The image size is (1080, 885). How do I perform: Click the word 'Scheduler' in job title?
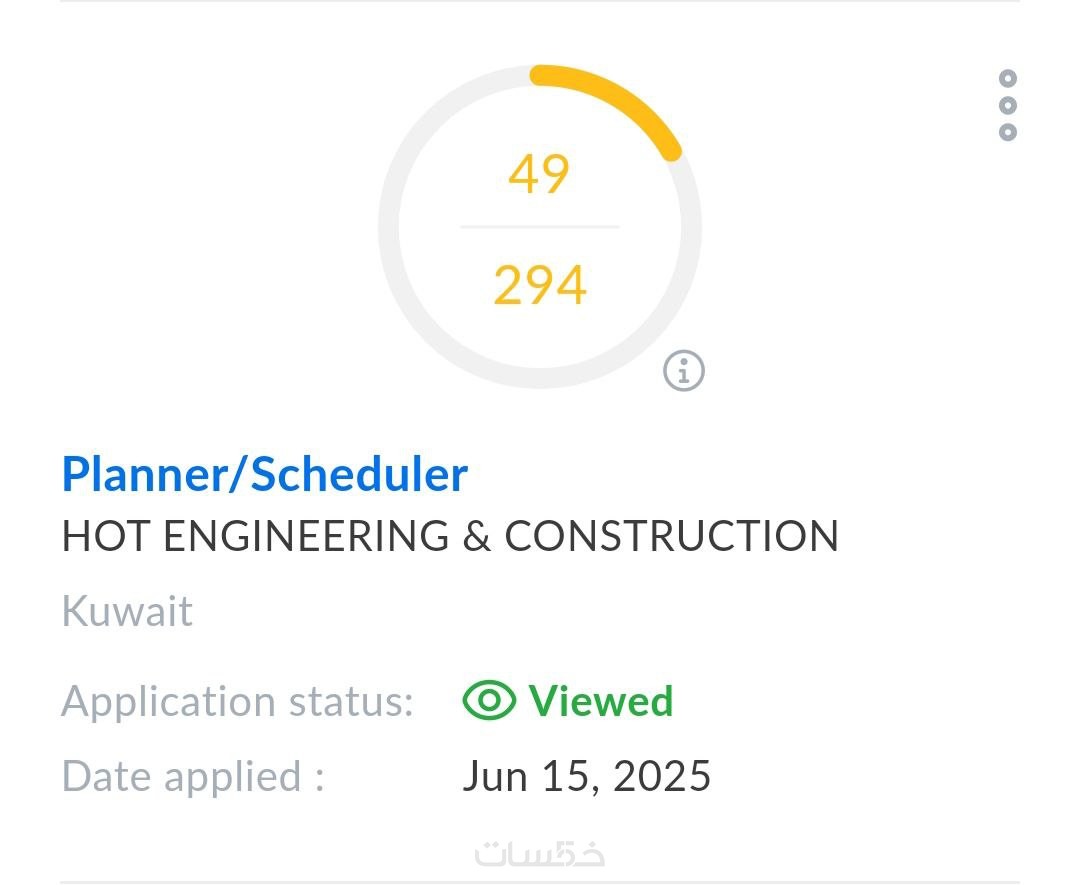click(359, 475)
